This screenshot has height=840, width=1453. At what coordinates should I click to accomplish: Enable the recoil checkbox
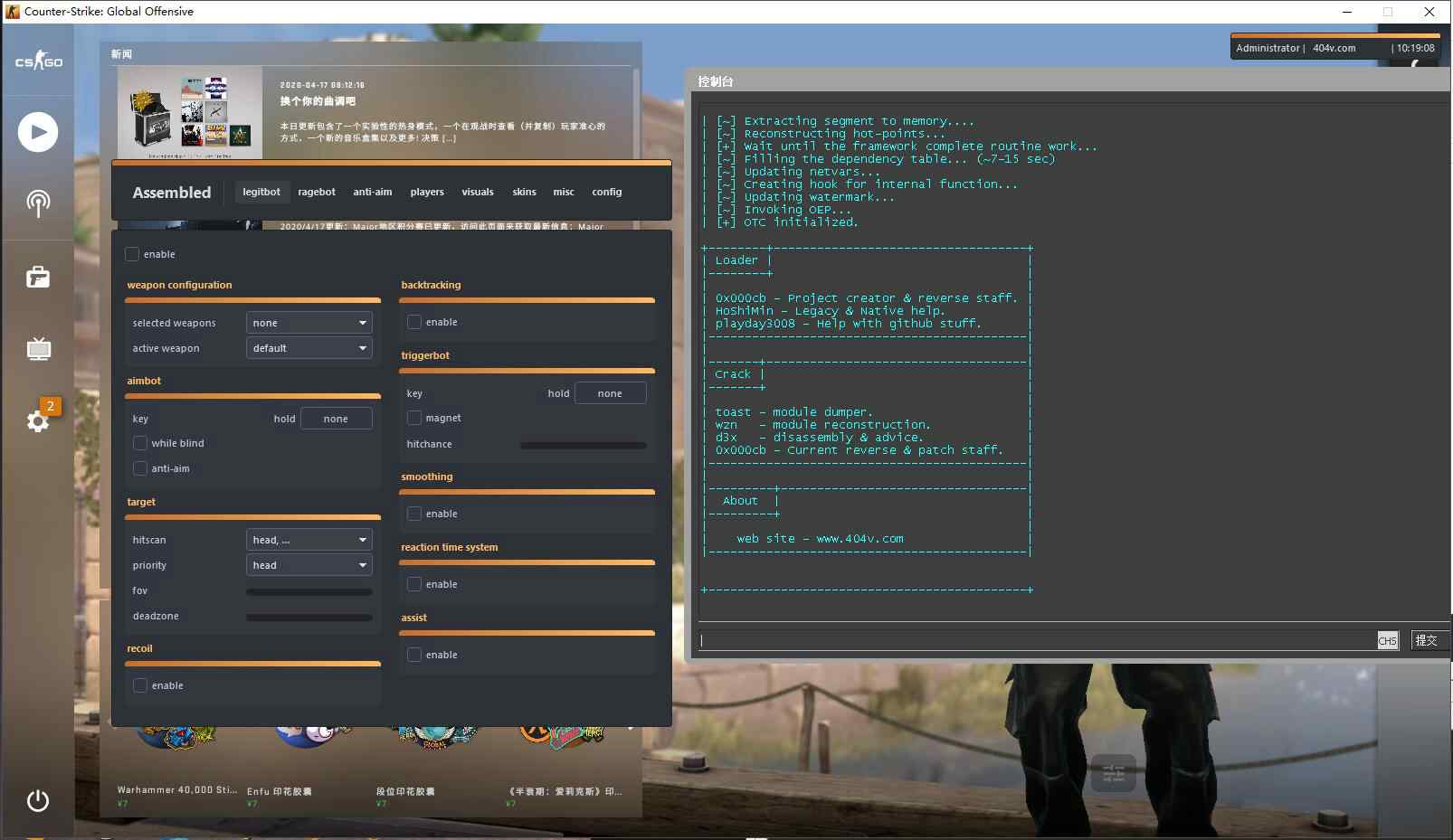(x=140, y=685)
